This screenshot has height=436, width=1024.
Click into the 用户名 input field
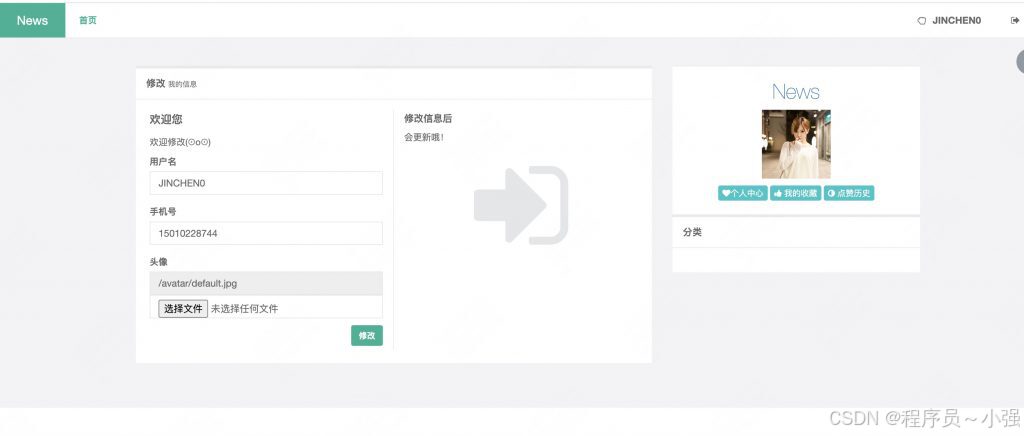(266, 183)
